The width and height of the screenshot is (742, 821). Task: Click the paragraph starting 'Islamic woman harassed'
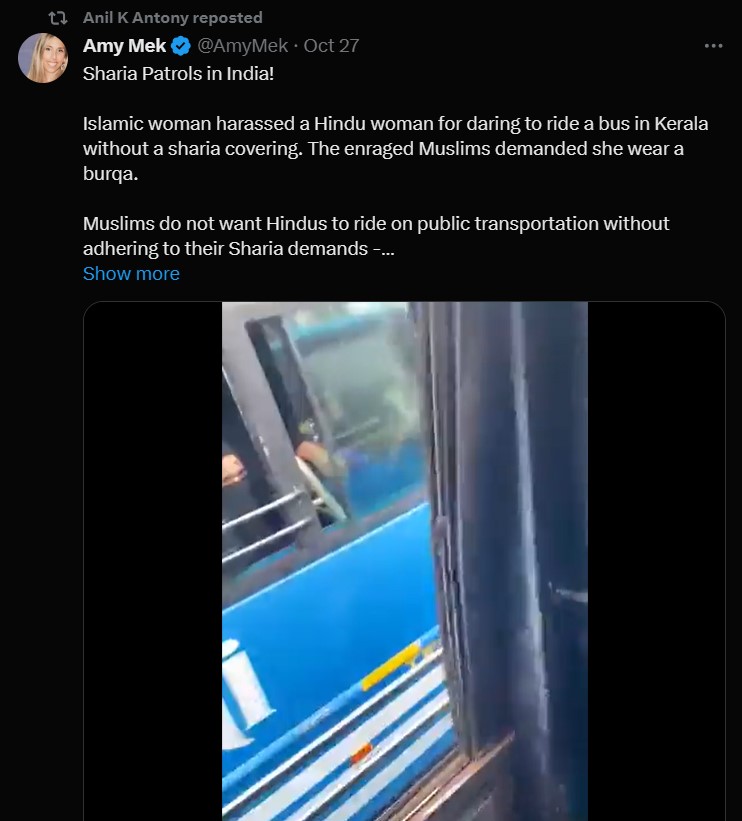click(395, 149)
